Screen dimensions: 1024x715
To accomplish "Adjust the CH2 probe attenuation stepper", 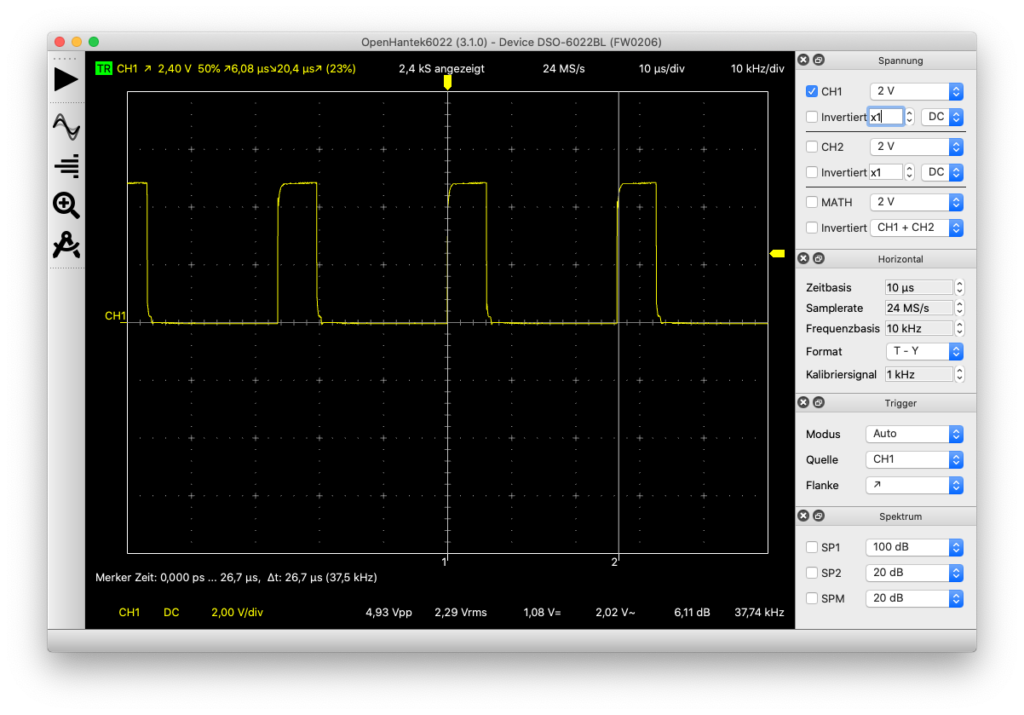I will pos(910,172).
